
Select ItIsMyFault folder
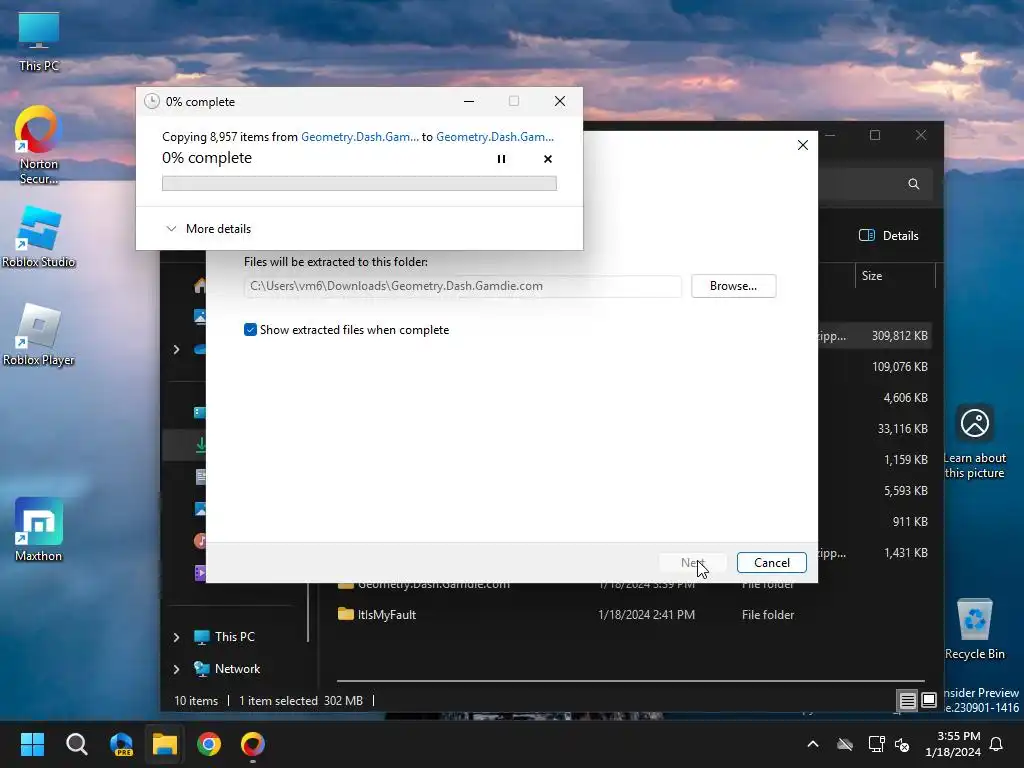[387, 615]
